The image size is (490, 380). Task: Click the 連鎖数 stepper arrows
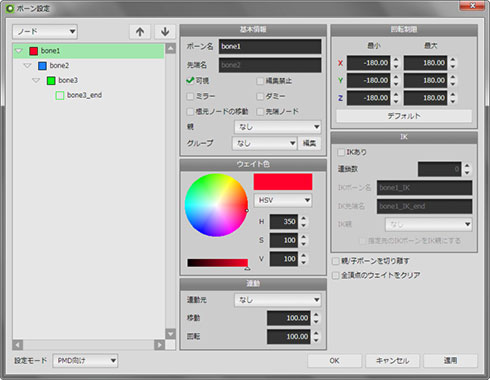pos(467,169)
